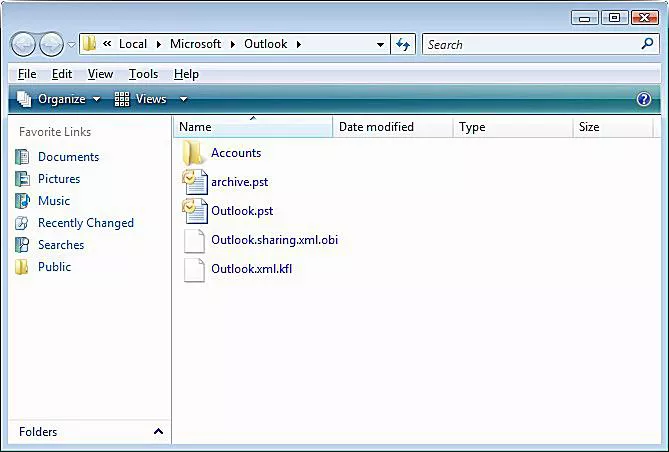Expand the arrow after Microsoft

(x=233, y=44)
